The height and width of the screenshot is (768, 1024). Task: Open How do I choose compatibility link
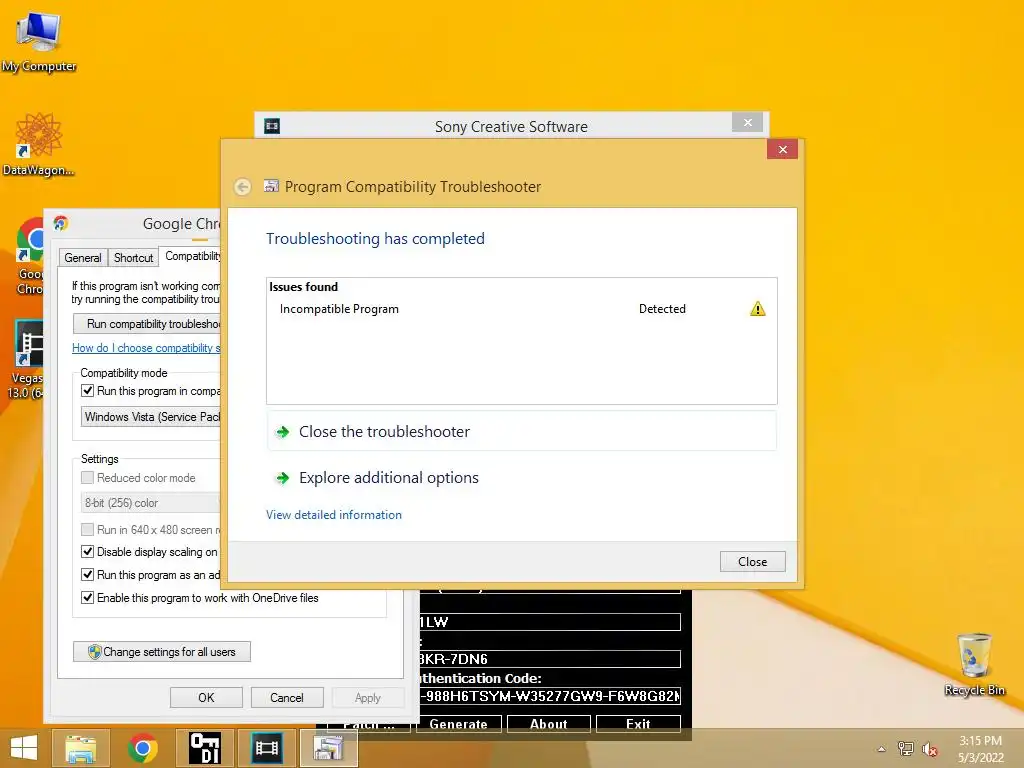coord(146,348)
